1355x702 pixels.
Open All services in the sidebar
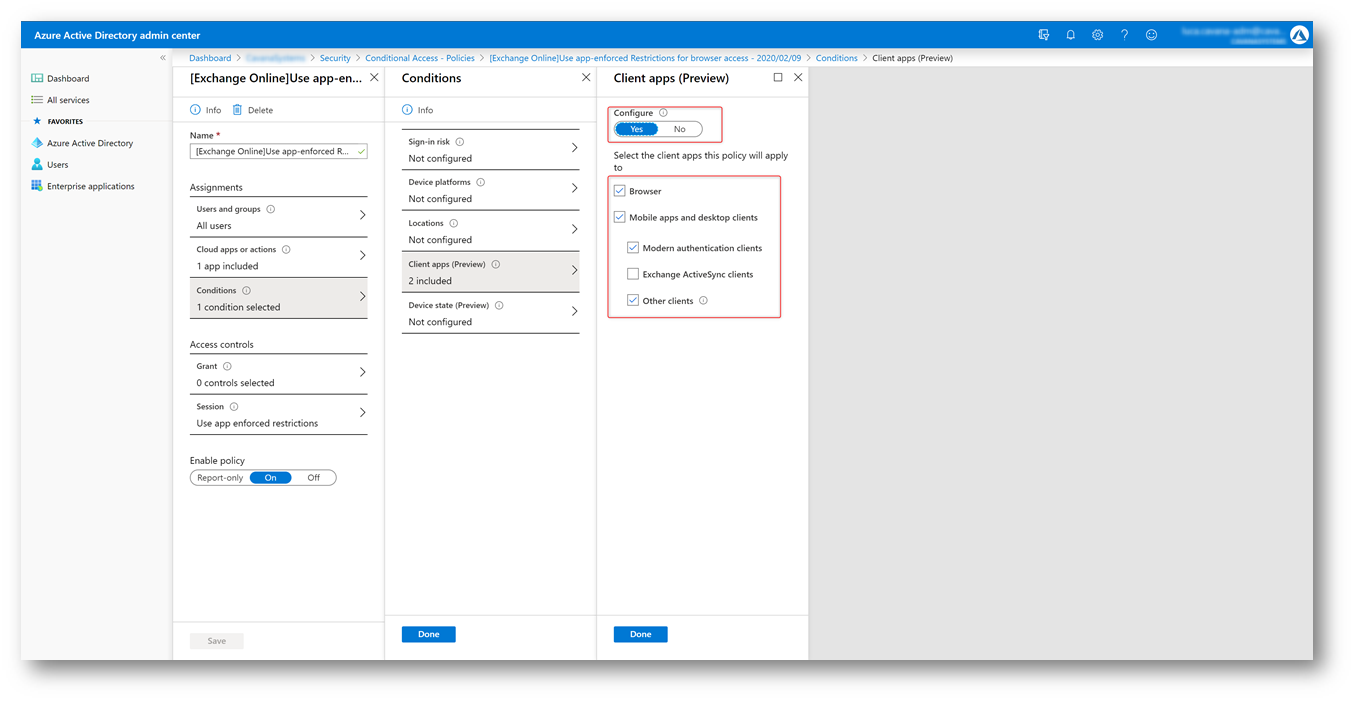68,100
